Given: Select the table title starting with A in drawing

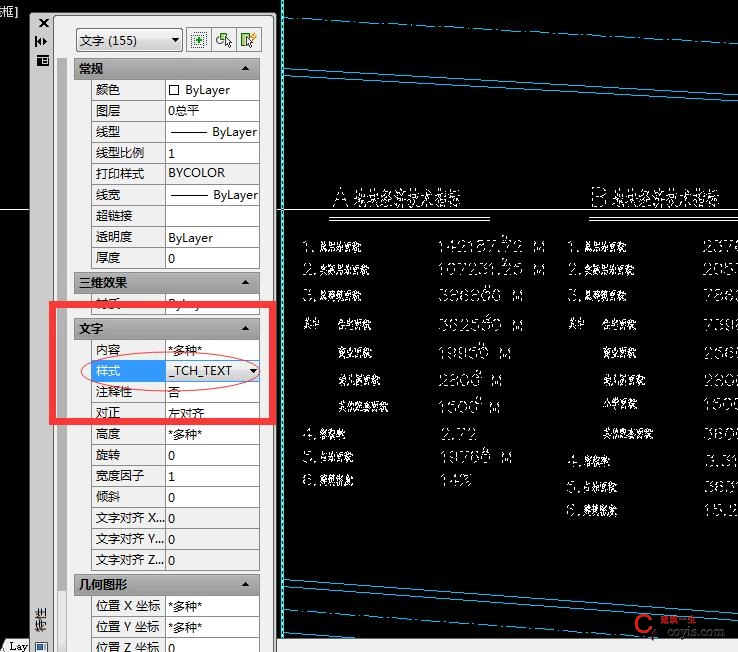Looking at the screenshot, I should [397, 197].
